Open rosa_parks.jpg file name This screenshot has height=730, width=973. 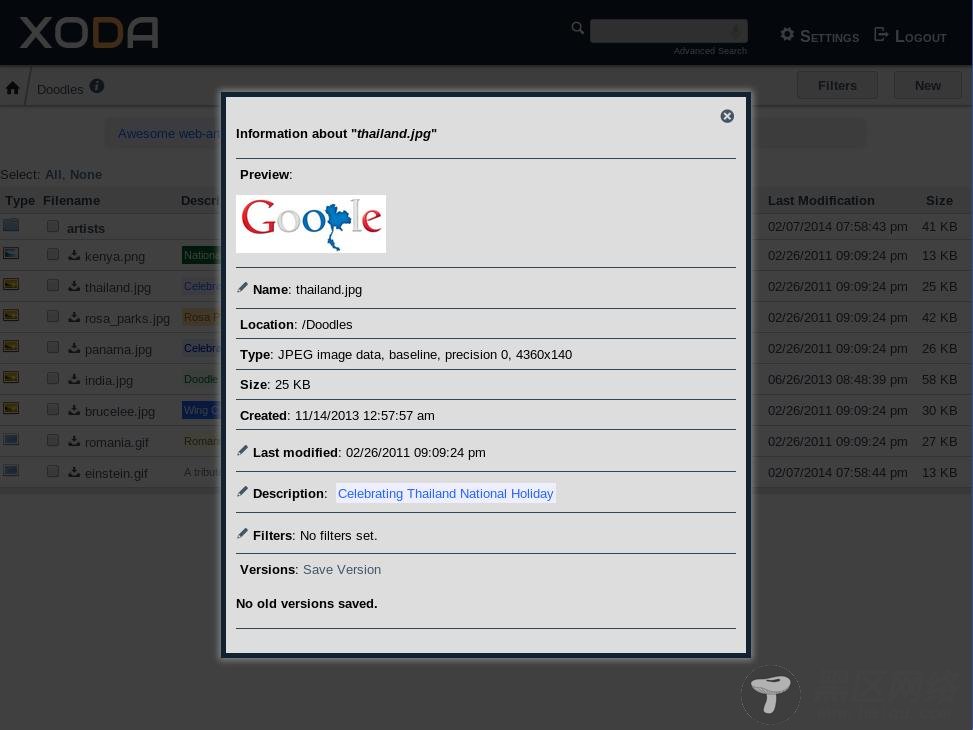pyautogui.click(x=127, y=318)
